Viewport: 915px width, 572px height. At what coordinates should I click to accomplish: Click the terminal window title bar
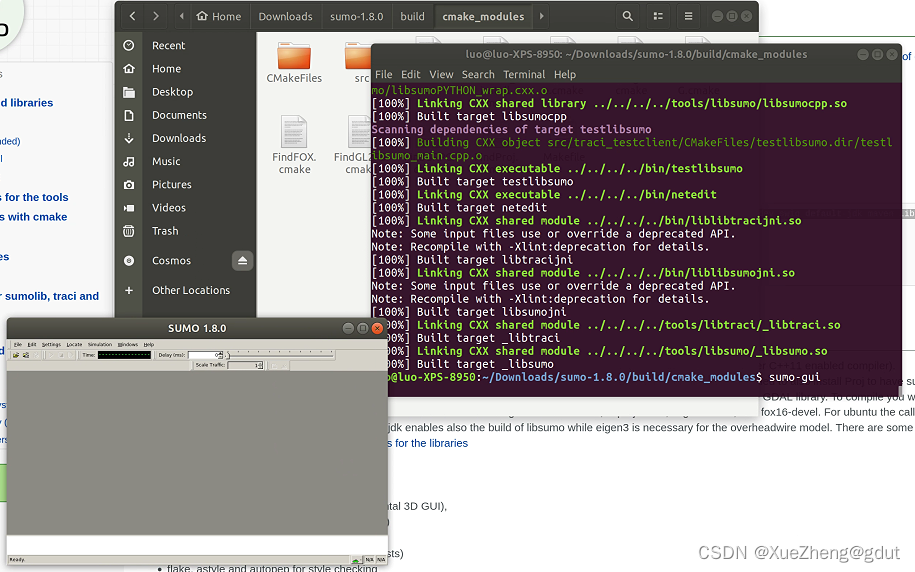(636, 54)
